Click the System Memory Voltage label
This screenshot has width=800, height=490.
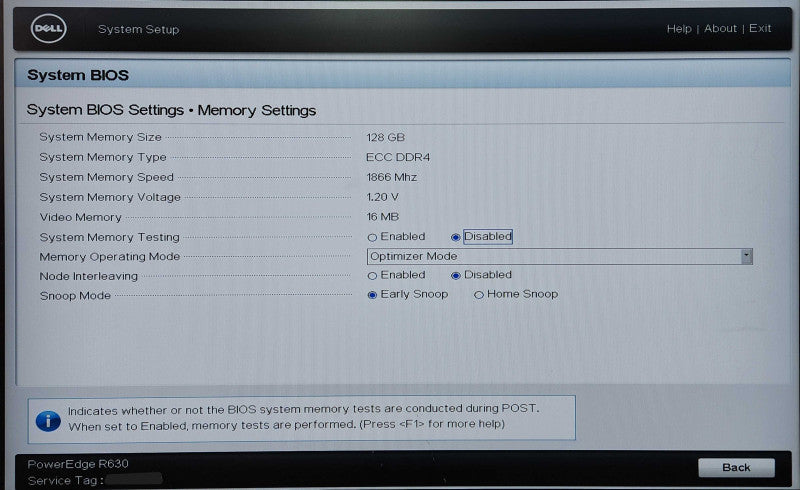(110, 197)
